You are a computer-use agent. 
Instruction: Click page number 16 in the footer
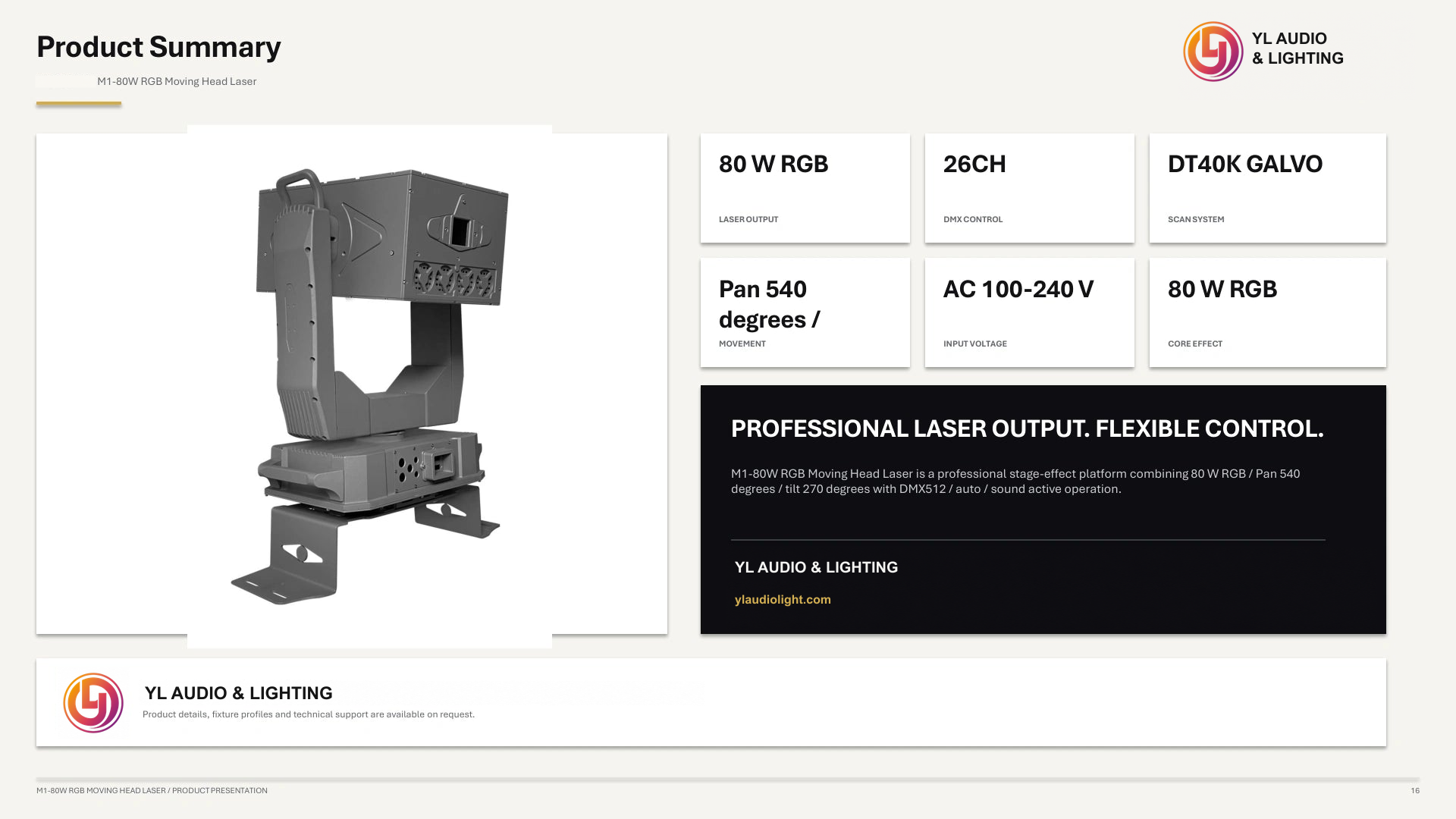coord(1415,790)
